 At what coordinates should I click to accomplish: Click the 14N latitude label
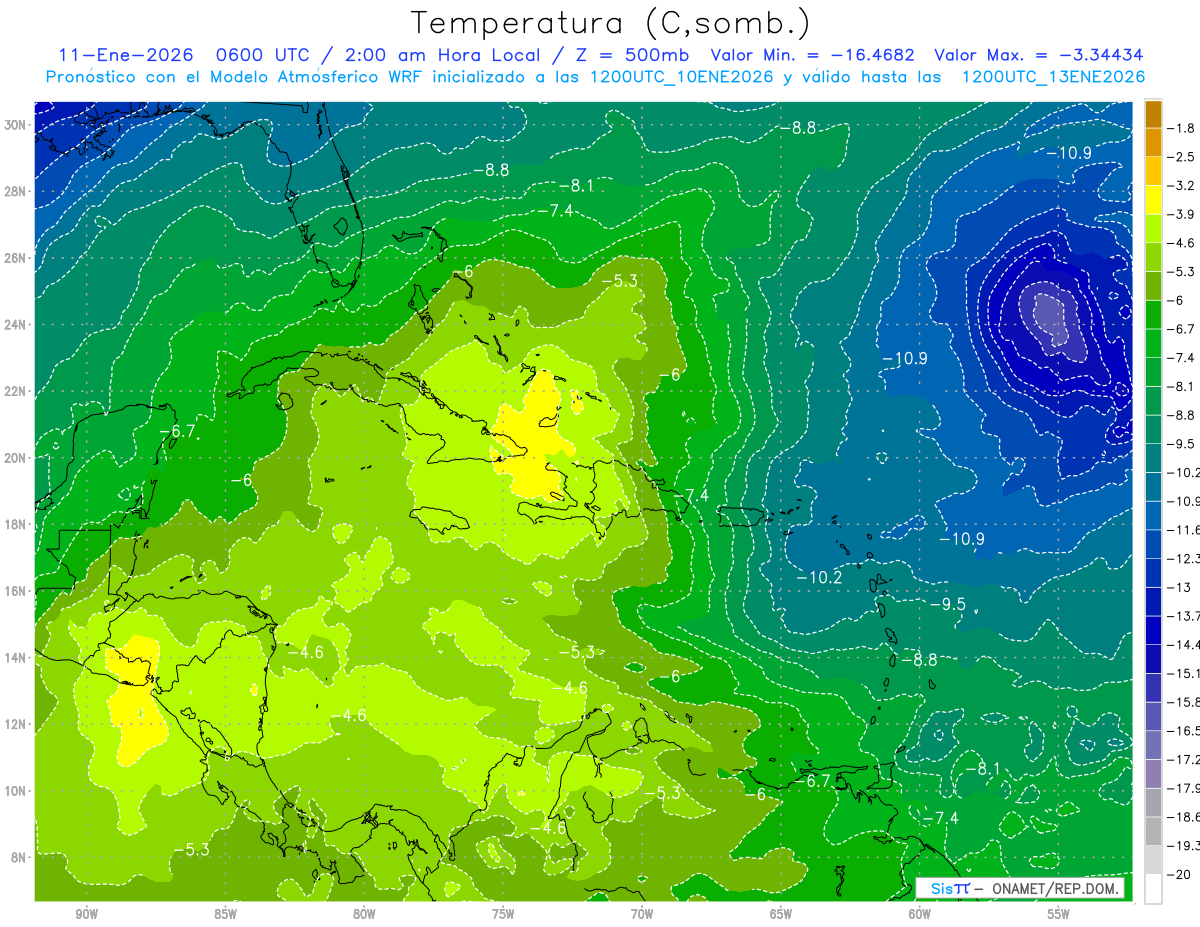point(16,657)
